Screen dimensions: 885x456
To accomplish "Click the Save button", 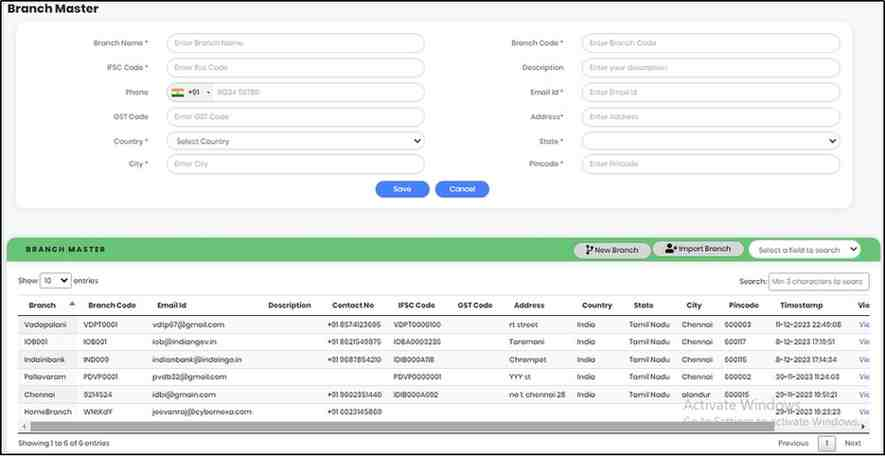I will tap(402, 189).
